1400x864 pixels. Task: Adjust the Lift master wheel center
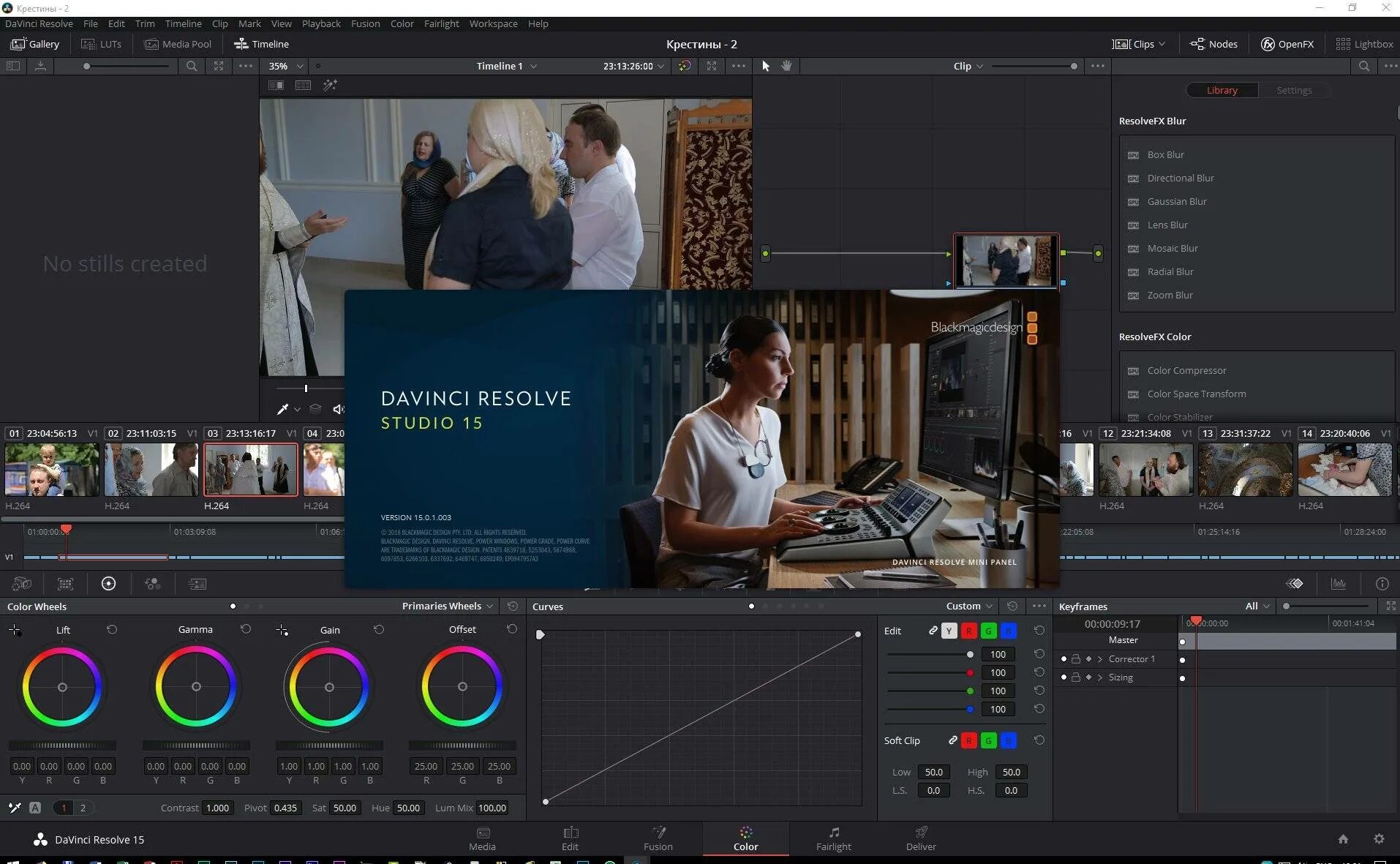click(x=62, y=687)
